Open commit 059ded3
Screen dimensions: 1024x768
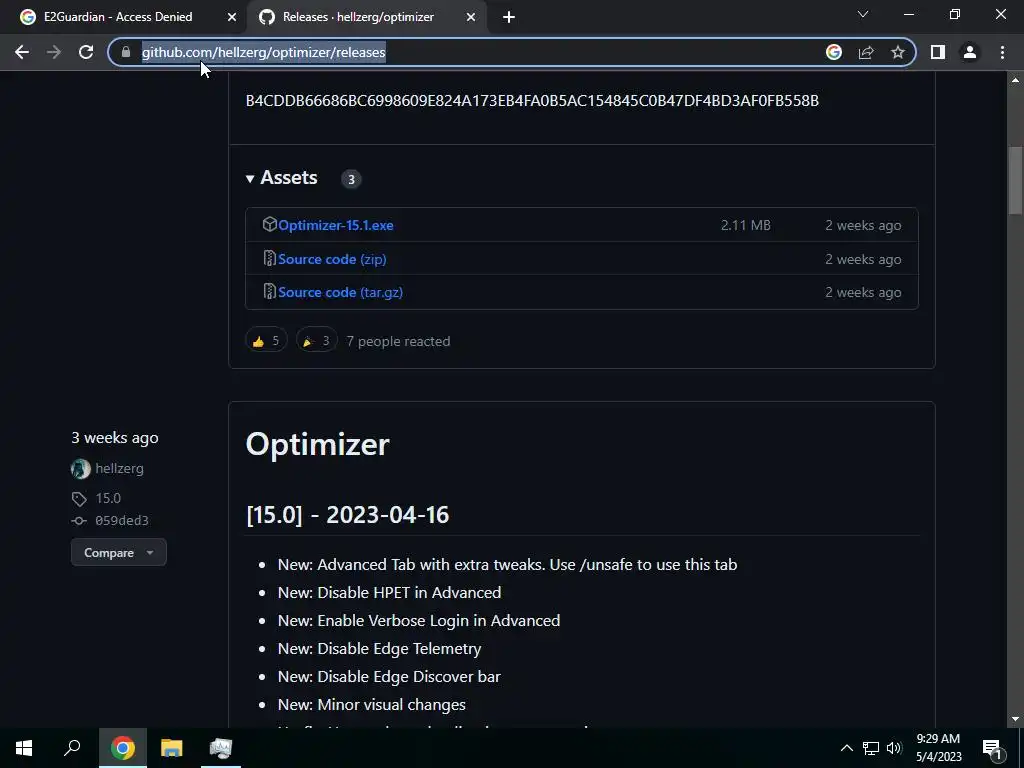121,520
